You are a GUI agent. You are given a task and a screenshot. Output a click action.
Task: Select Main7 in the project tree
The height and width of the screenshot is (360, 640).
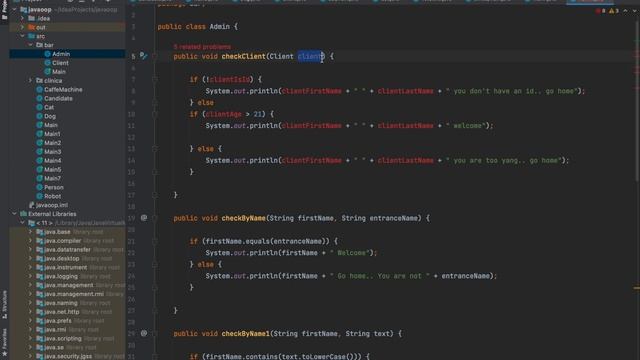52,178
